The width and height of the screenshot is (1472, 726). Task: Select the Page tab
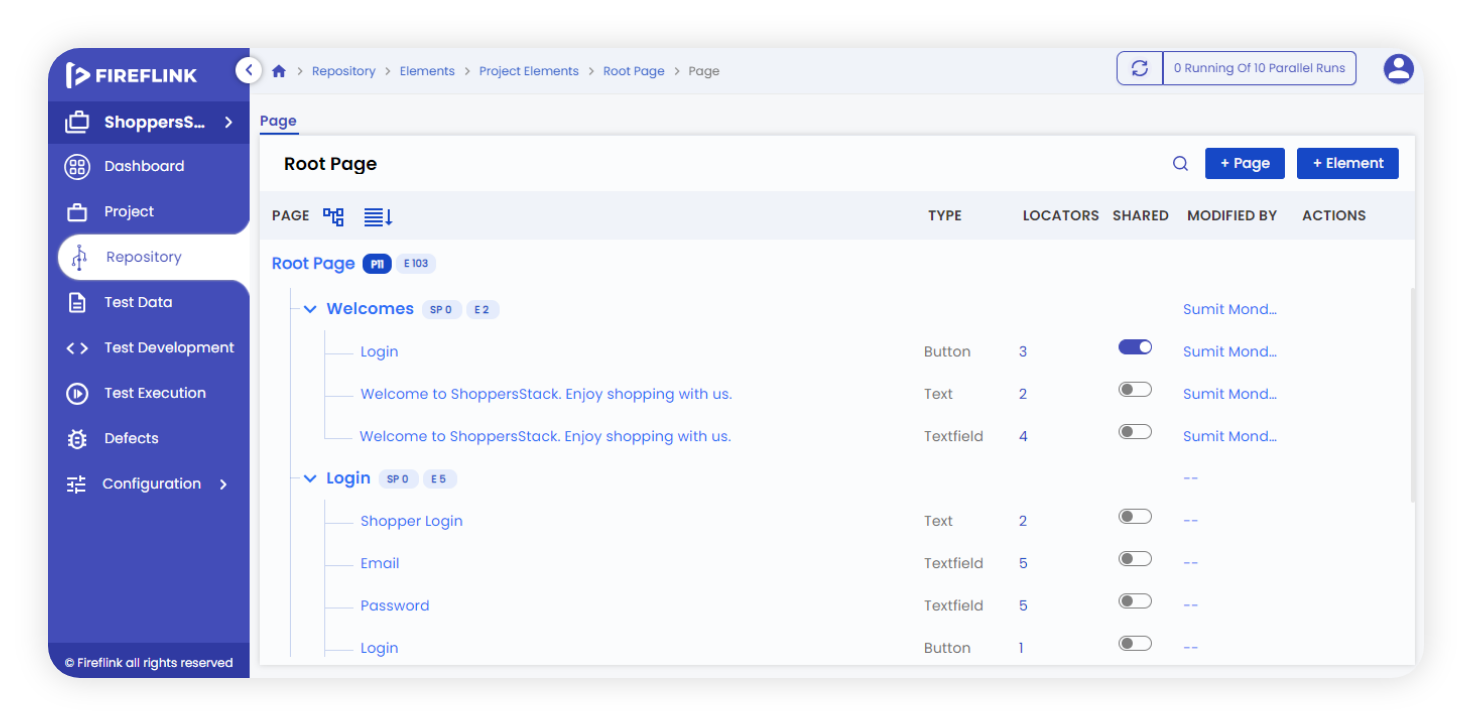(278, 121)
